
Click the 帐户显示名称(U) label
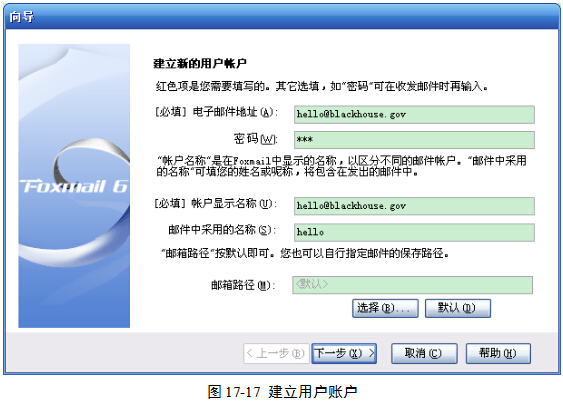(215, 204)
